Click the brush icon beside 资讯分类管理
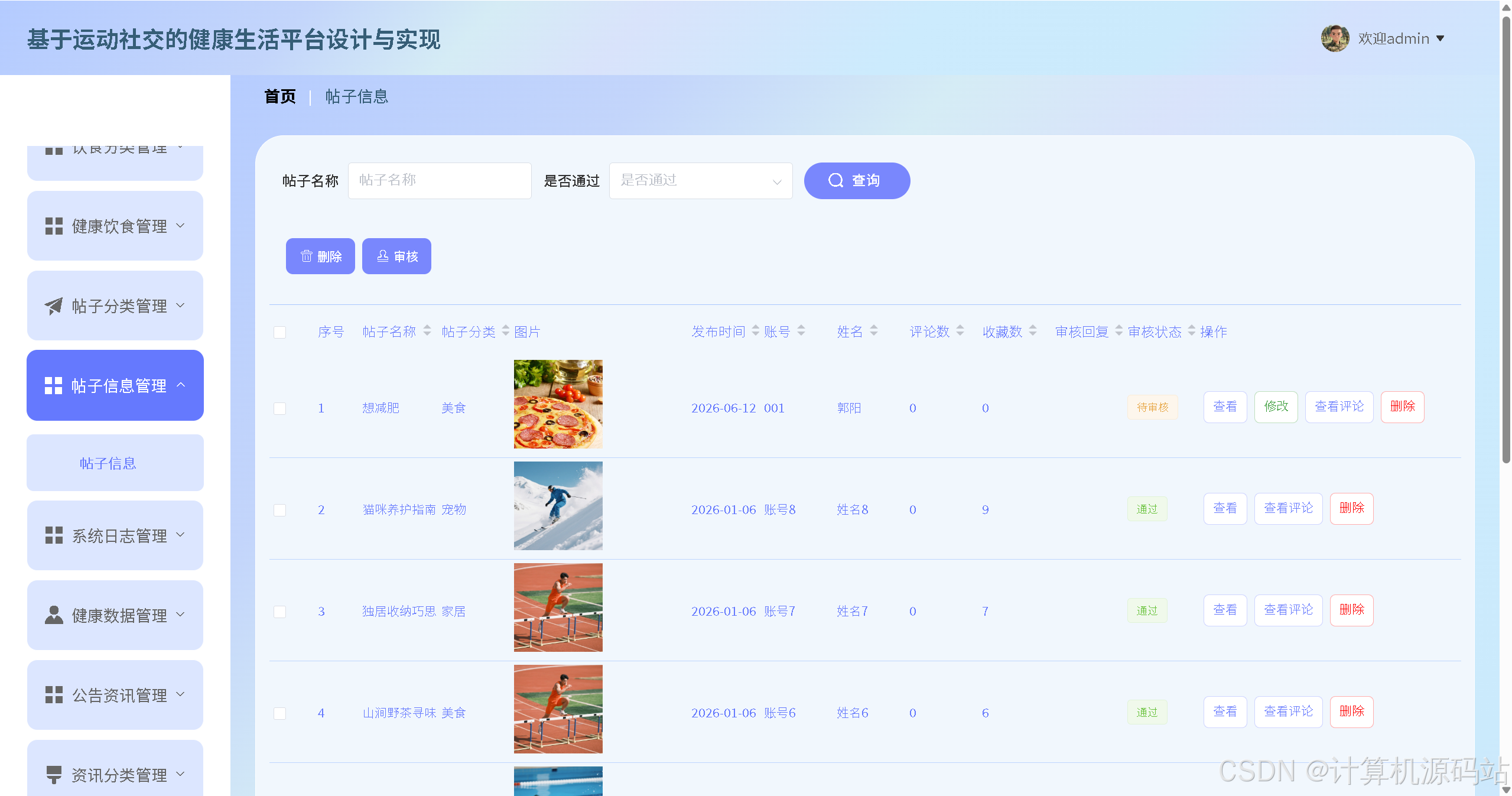This screenshot has height=796, width=1512. (x=54, y=775)
